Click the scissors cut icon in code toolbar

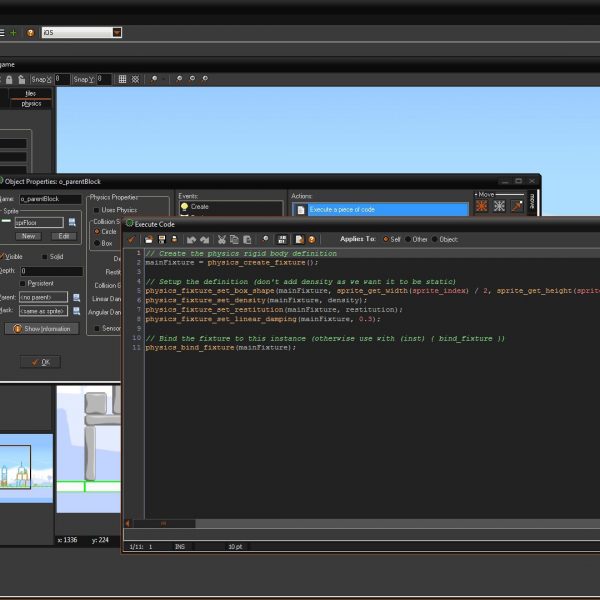pos(221,239)
